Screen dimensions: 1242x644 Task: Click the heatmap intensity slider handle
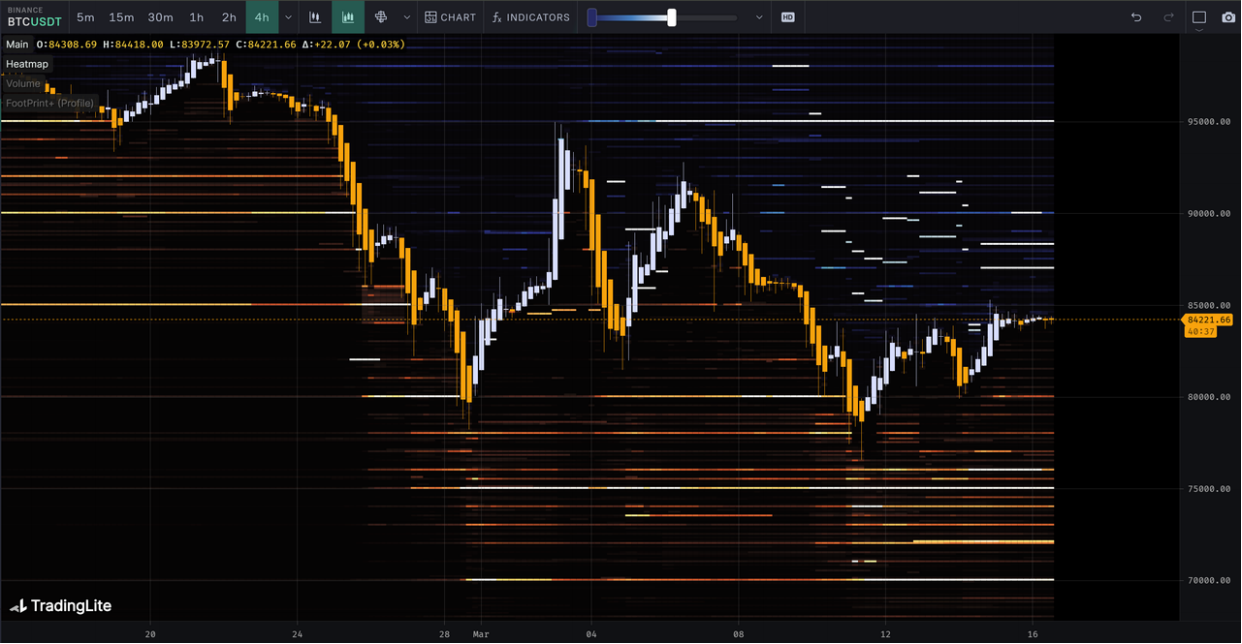tap(672, 17)
